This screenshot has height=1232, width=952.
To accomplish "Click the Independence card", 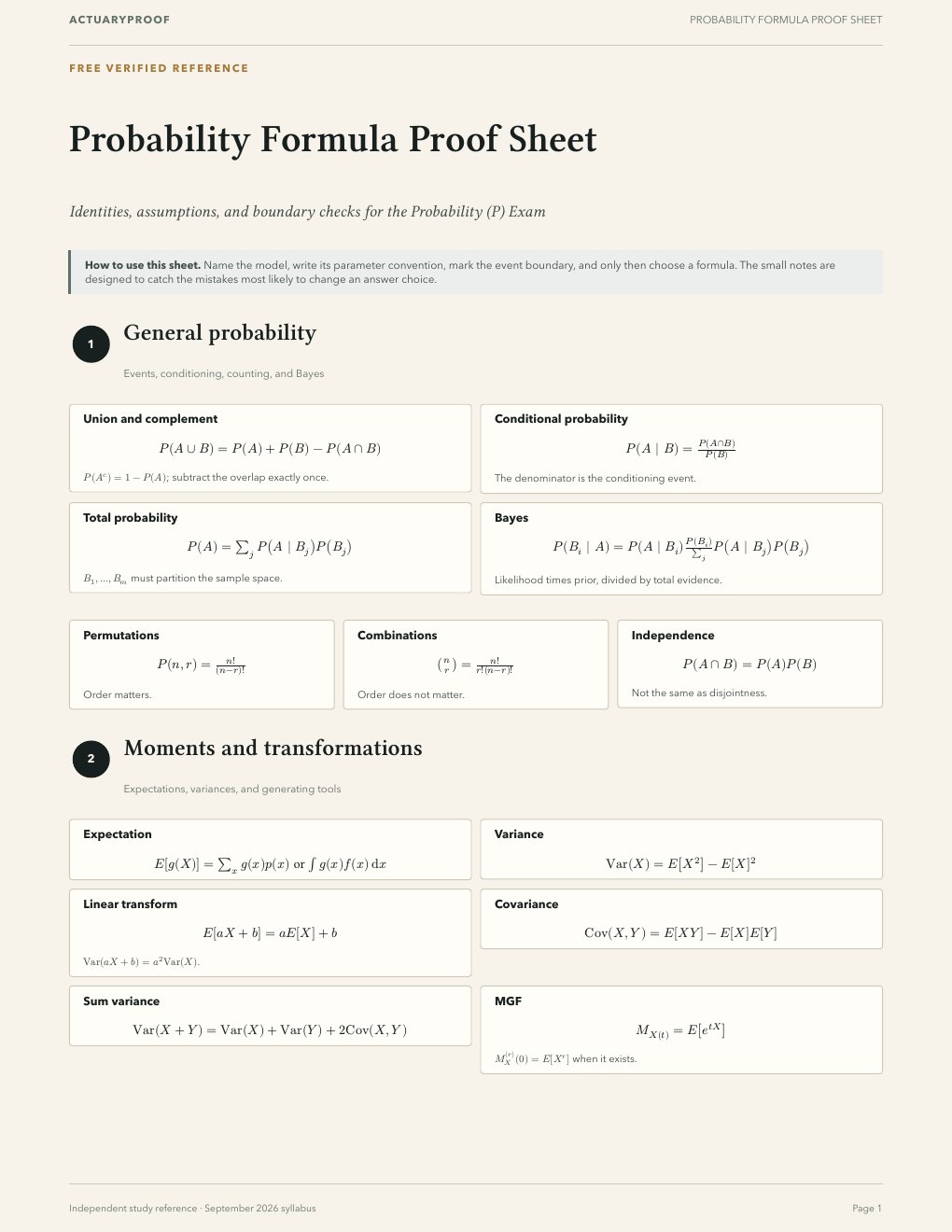I will point(750,664).
